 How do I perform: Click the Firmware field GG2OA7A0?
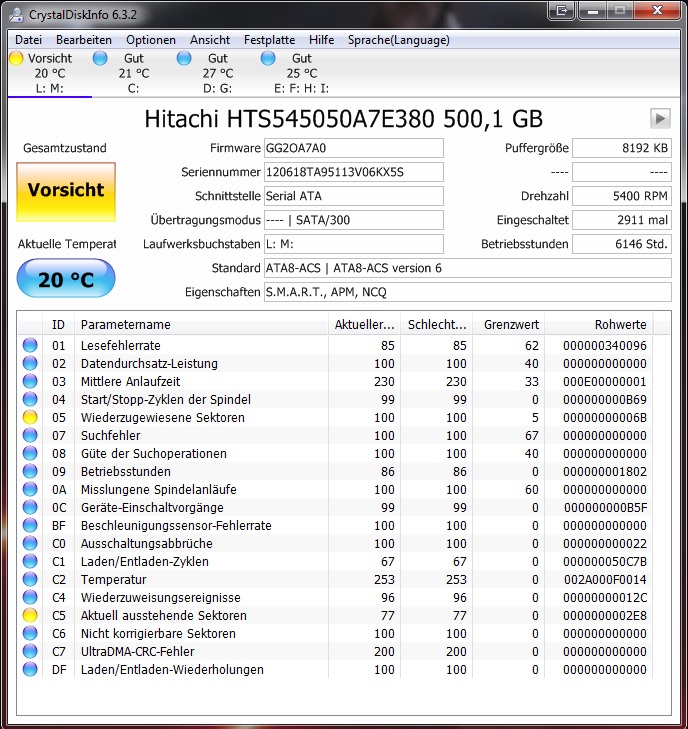pos(354,148)
